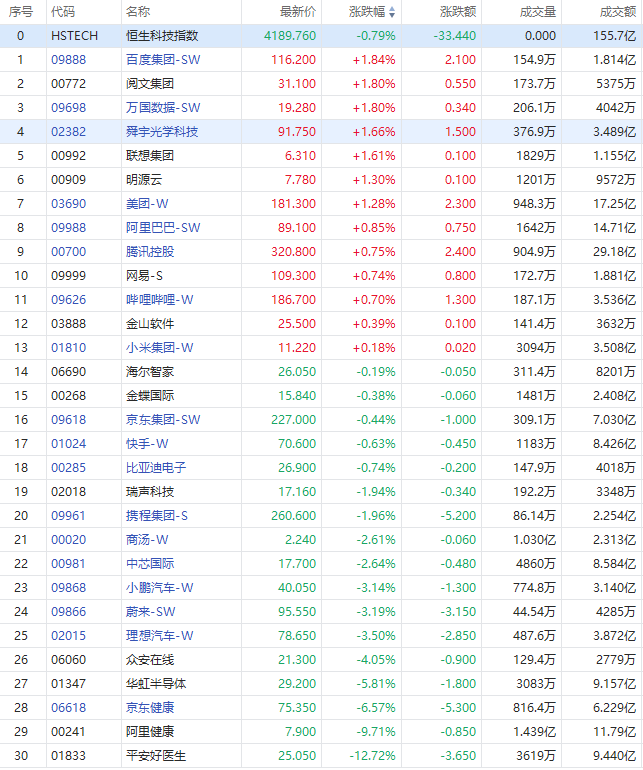Click 平安好医生 change -12.72%
Viewport: 643px width, 770px height.
pyautogui.click(x=372, y=756)
